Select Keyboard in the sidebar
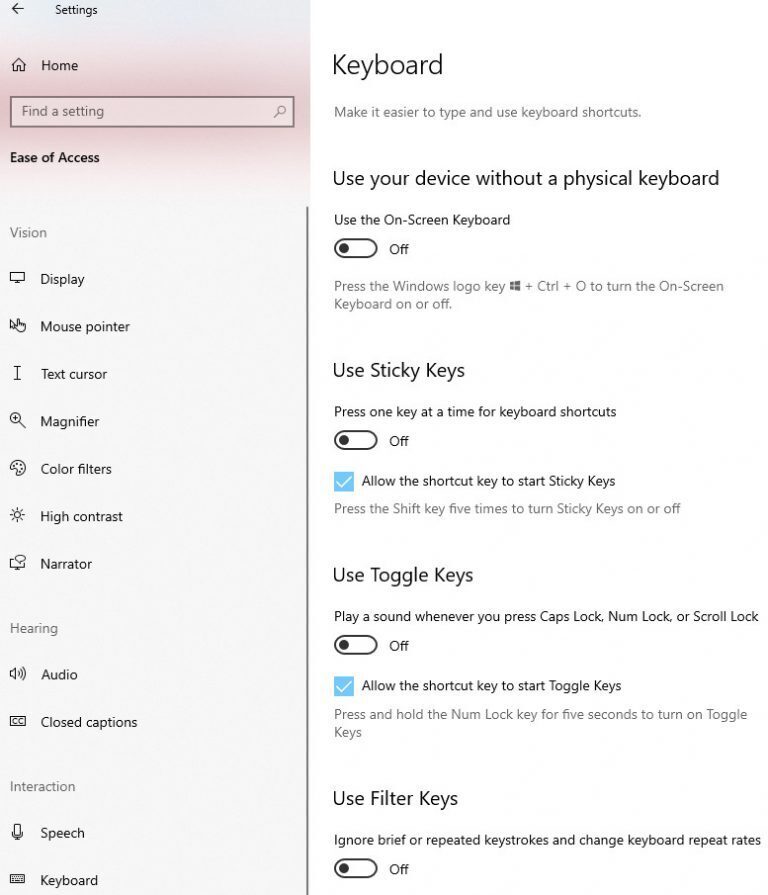This screenshot has width=768, height=895. pos(68,880)
